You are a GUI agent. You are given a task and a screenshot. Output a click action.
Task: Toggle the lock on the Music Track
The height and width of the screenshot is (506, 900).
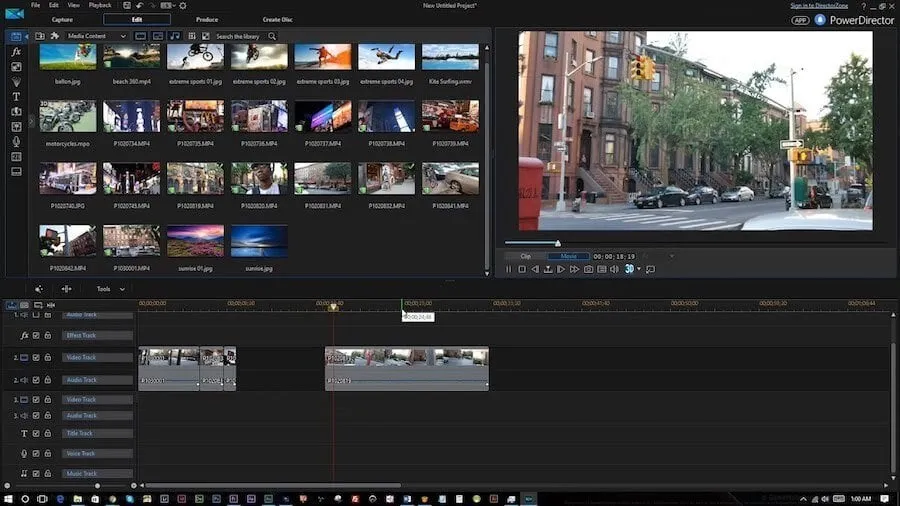click(x=47, y=473)
